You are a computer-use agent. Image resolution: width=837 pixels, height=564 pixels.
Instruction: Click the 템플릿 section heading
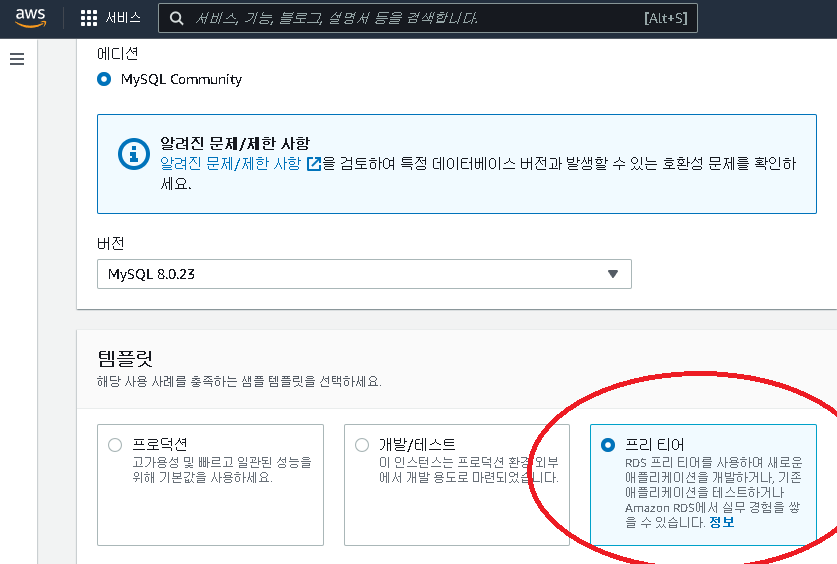(125, 358)
